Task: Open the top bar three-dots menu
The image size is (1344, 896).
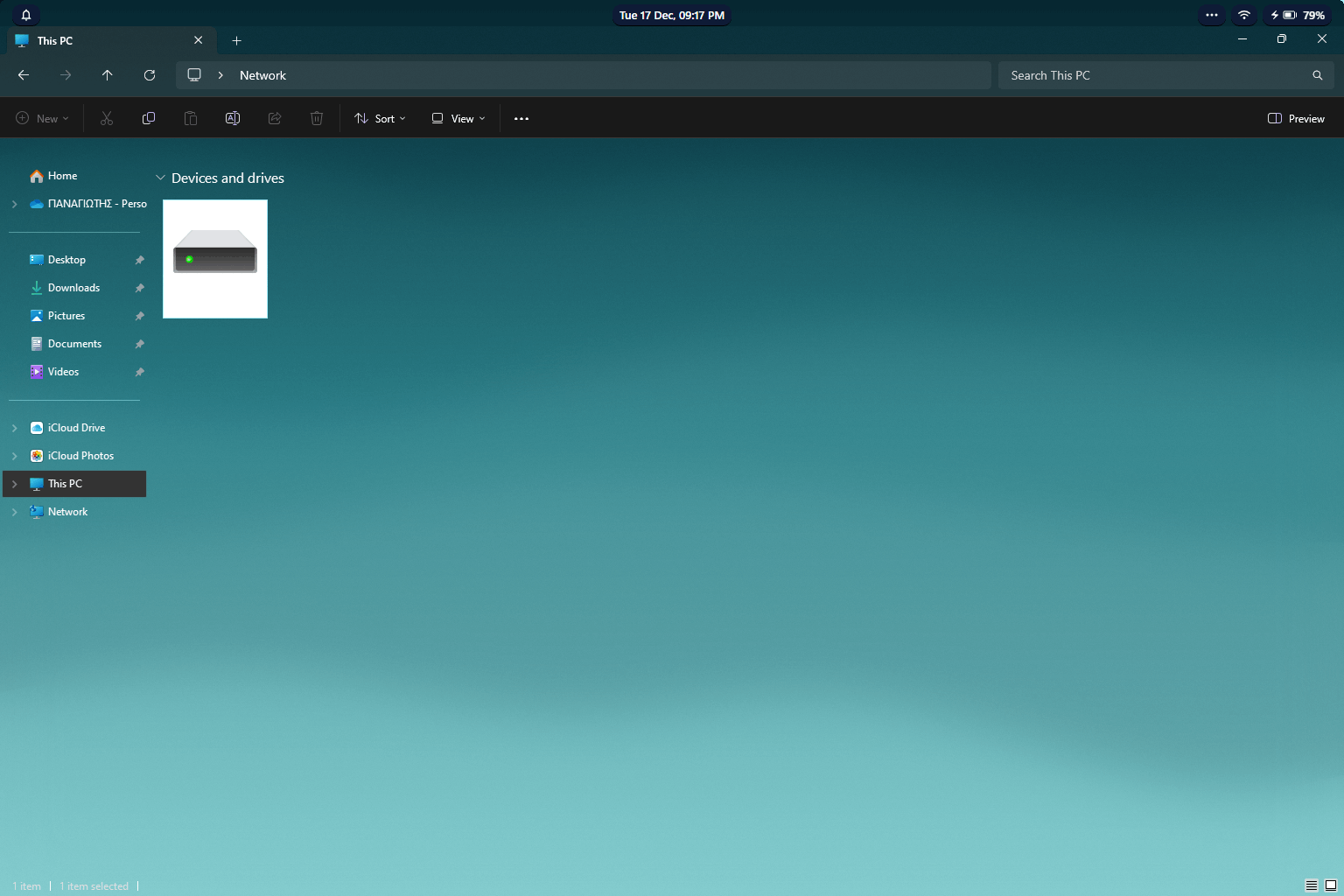Action: pos(1212,15)
